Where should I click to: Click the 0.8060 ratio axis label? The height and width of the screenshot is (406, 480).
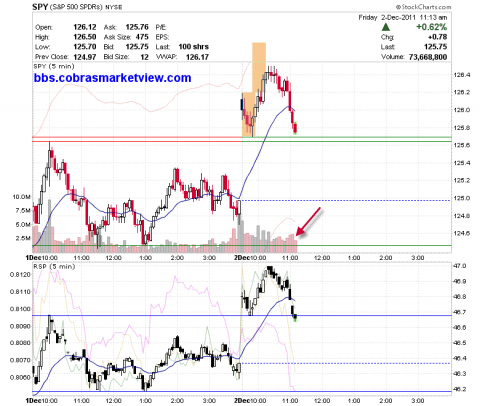coord(20,378)
